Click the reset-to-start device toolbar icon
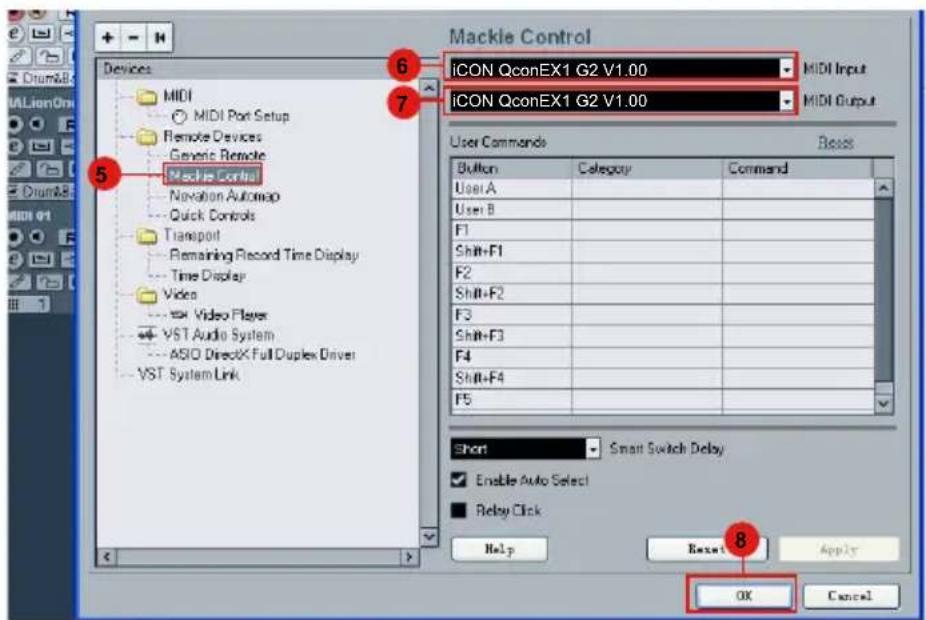This screenshot has width=926, height=620. point(159,38)
